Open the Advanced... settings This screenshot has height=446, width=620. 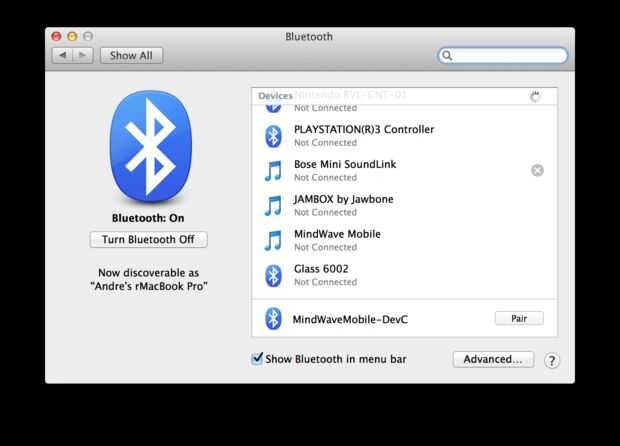tap(493, 359)
